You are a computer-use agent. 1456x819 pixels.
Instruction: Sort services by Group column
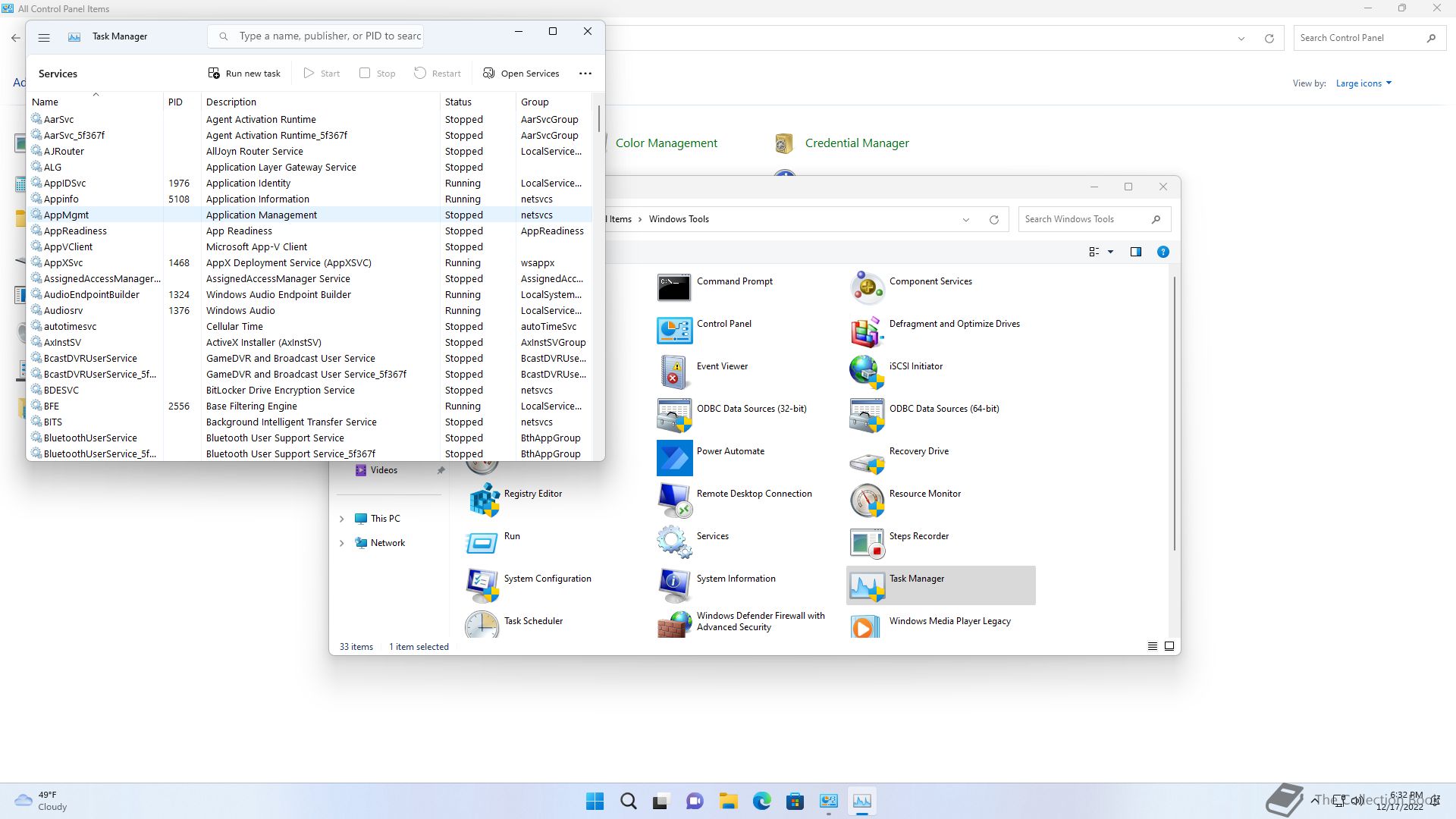coord(553,102)
